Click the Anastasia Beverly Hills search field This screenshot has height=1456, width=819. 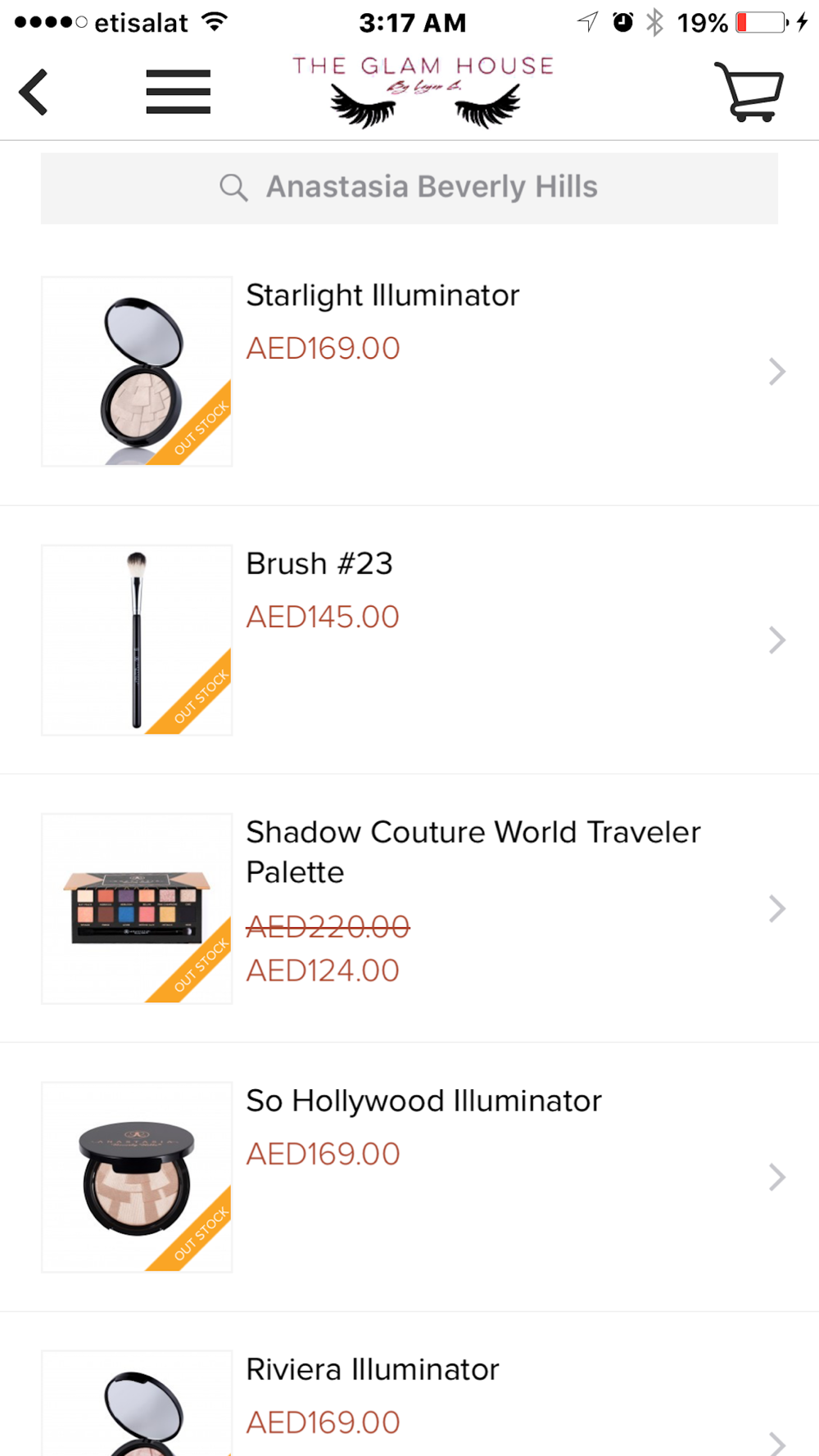click(432, 188)
